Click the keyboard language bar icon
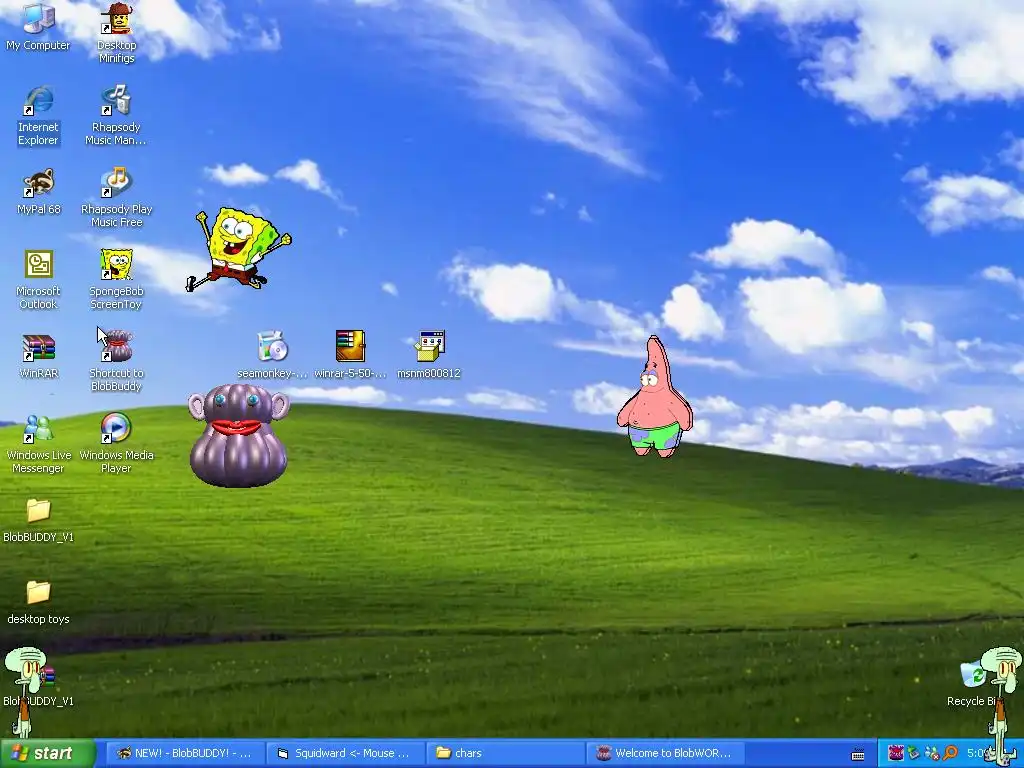Screen dimensions: 1024x768 click(858, 754)
